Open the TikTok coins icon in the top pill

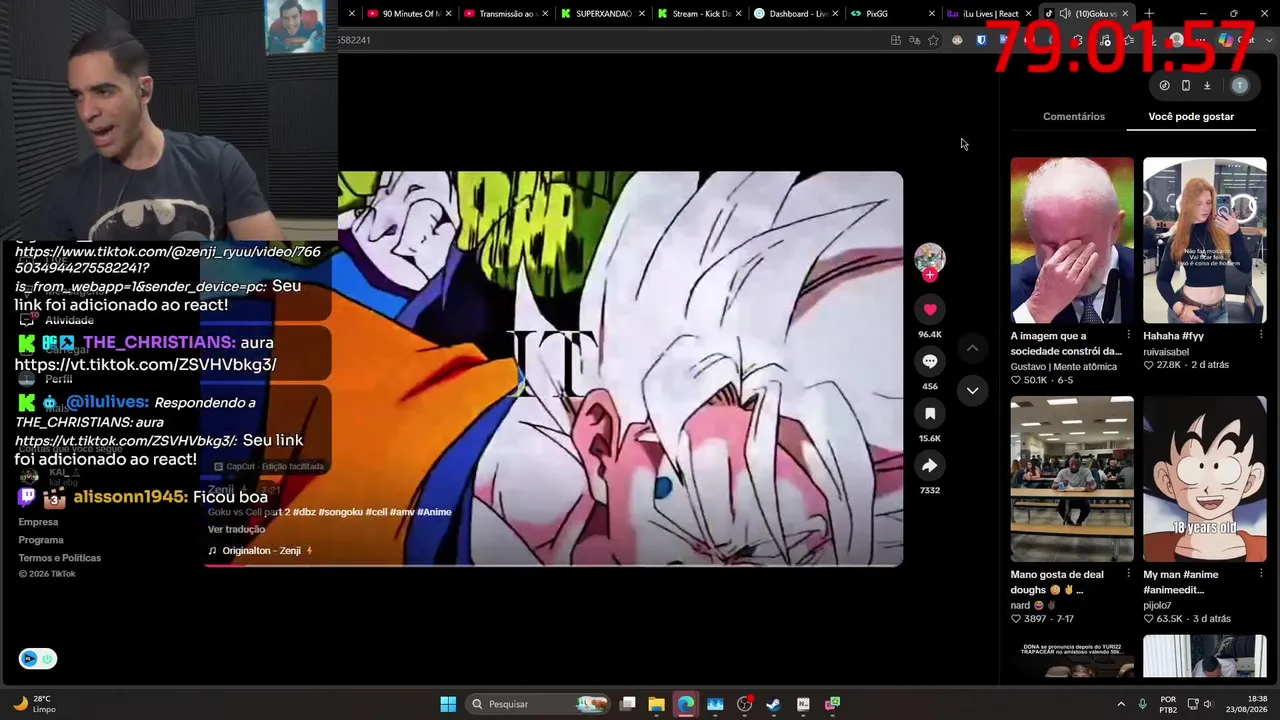1164,86
